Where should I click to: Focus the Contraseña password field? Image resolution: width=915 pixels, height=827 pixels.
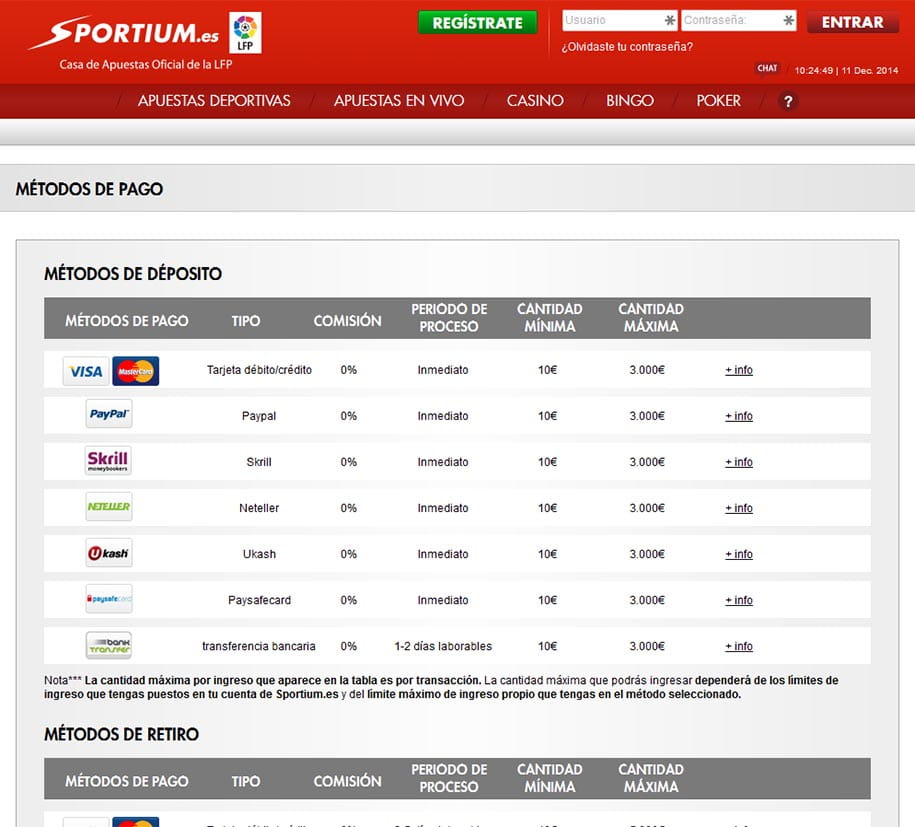point(739,20)
